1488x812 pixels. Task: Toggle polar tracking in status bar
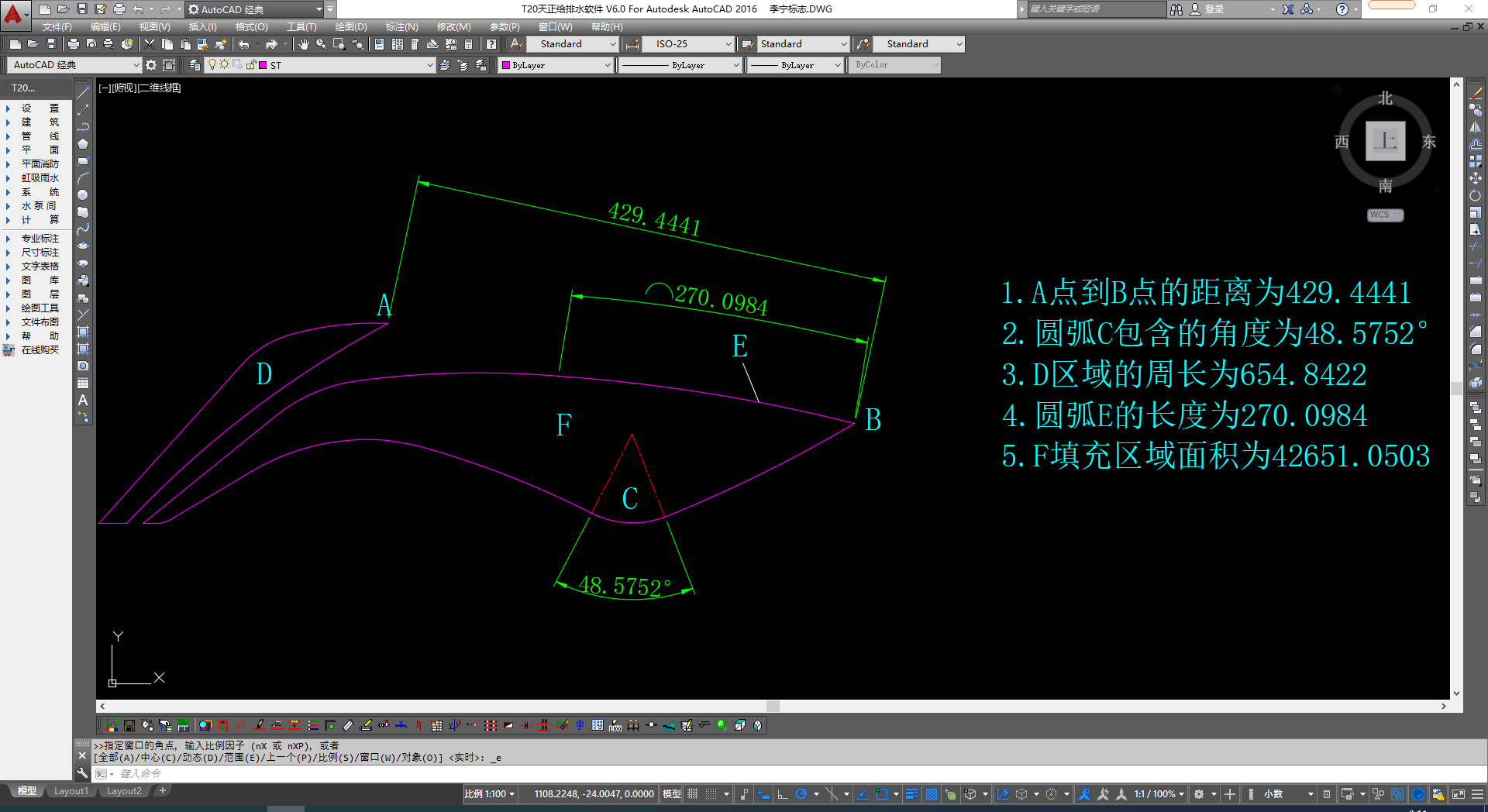pyautogui.click(x=801, y=794)
